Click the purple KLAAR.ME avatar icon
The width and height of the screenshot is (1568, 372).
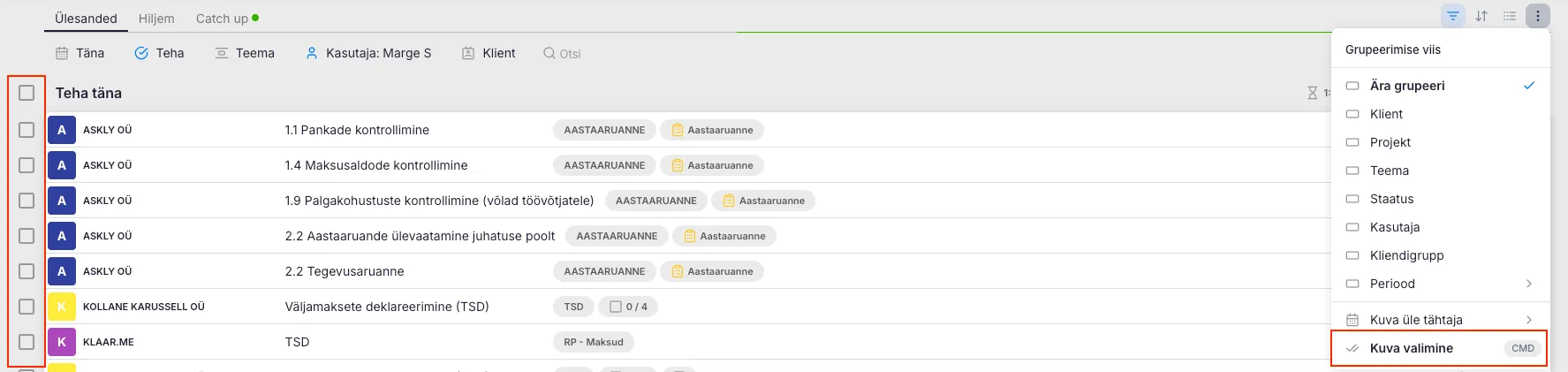click(62, 342)
